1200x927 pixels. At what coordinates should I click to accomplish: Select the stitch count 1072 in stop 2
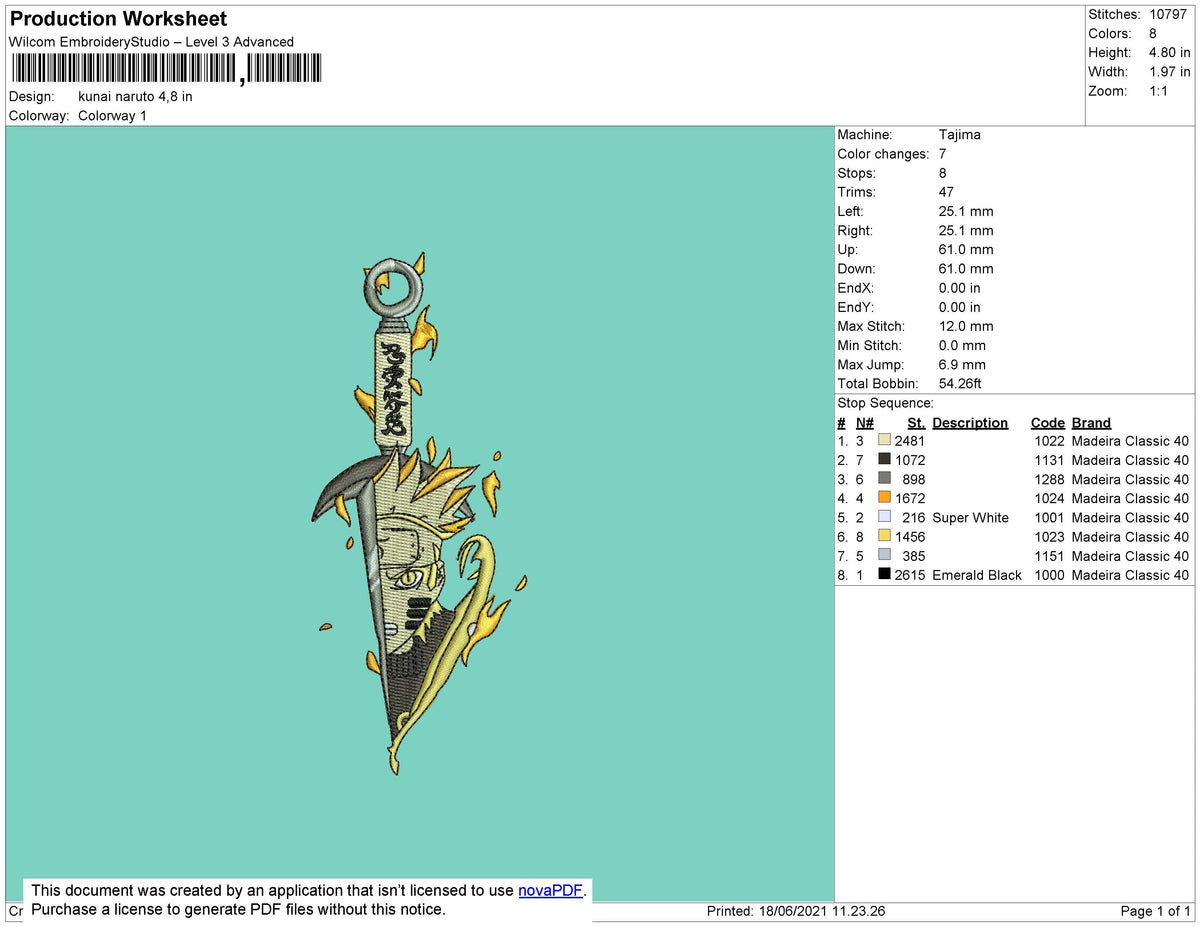tap(910, 460)
